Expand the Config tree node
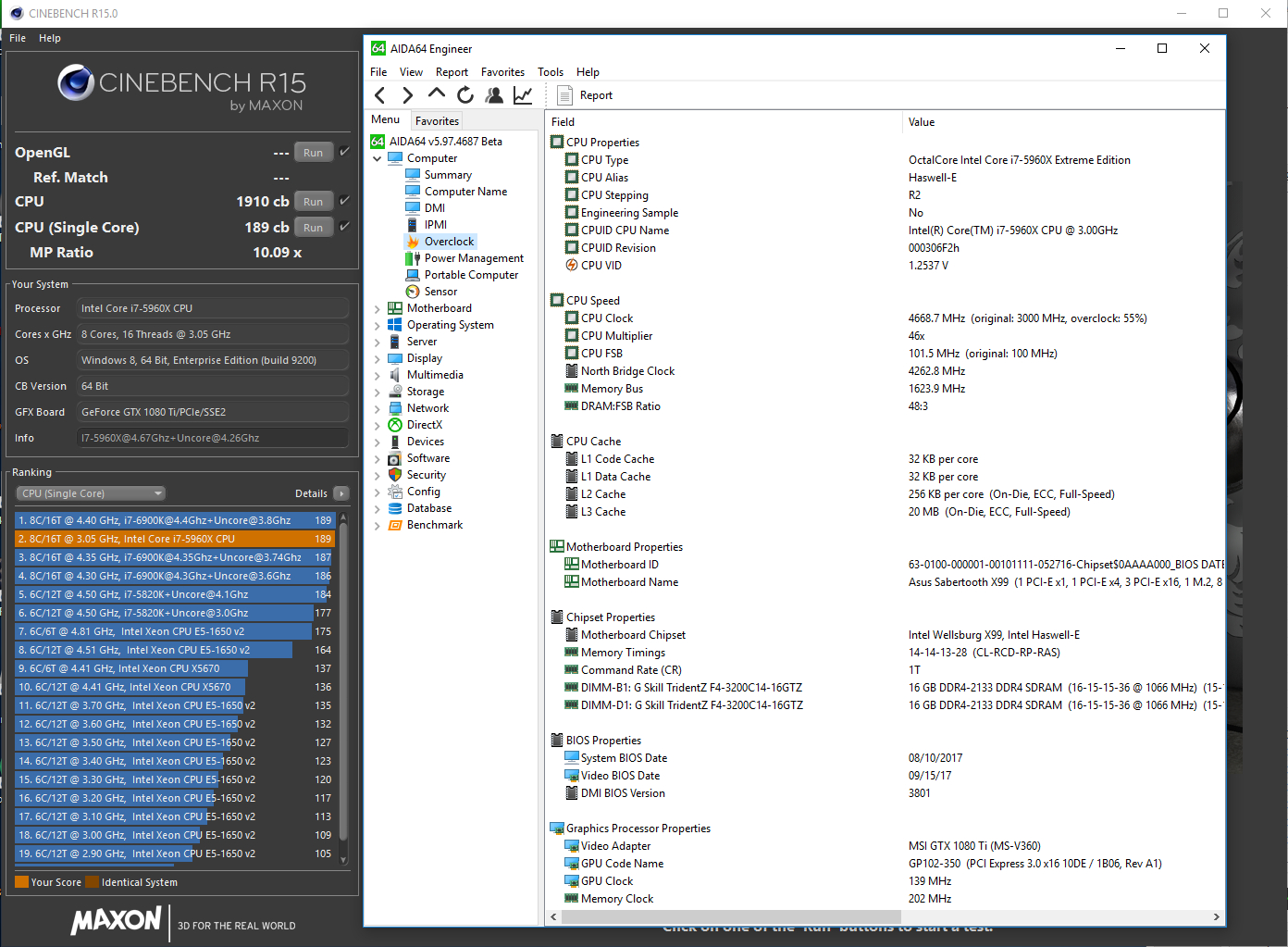The width and height of the screenshot is (1288, 947). [x=378, y=492]
